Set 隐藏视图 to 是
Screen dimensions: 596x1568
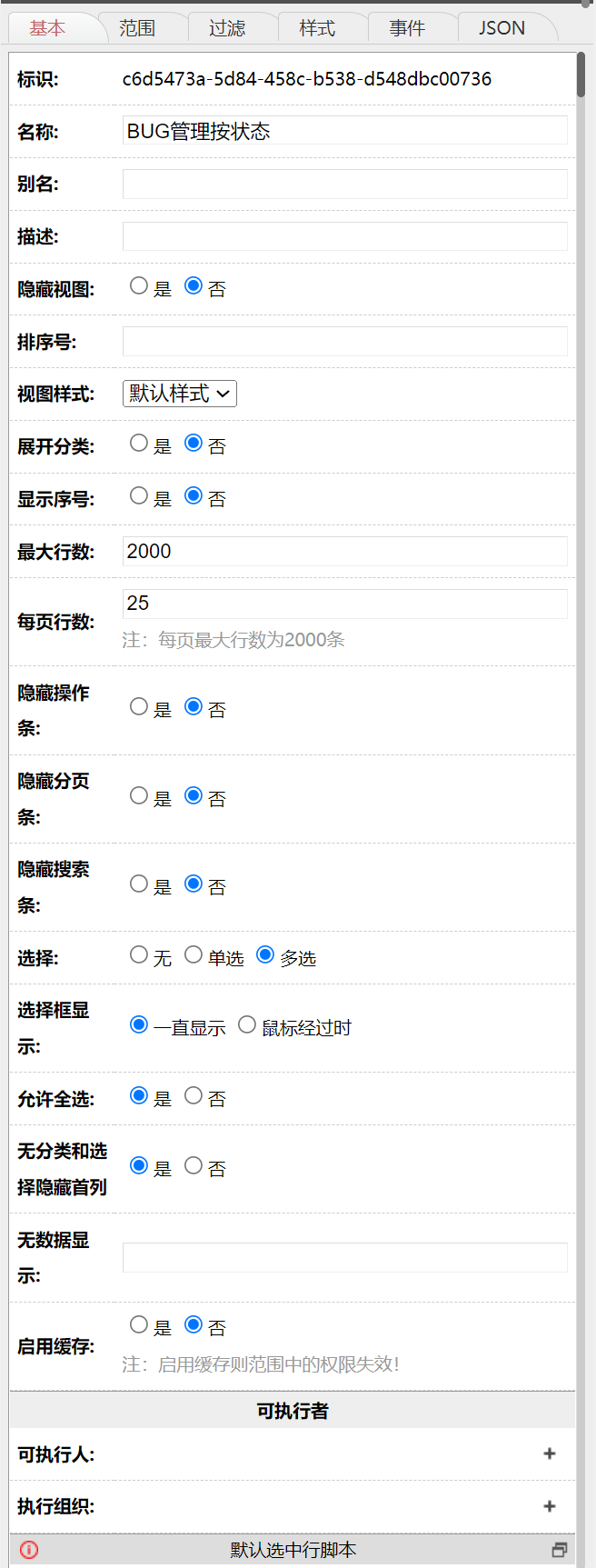(139, 285)
